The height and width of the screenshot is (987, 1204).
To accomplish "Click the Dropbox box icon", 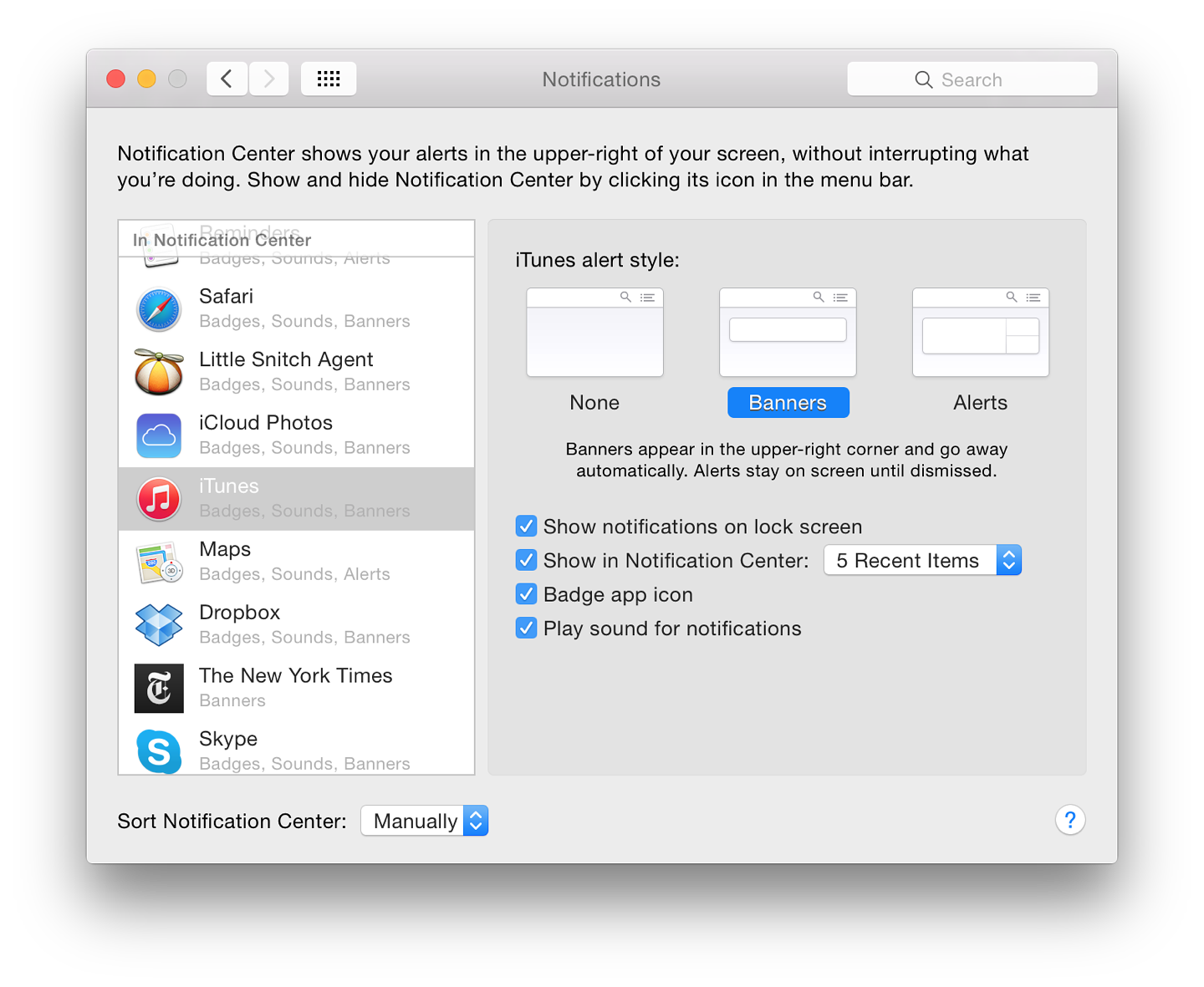I will [x=159, y=625].
